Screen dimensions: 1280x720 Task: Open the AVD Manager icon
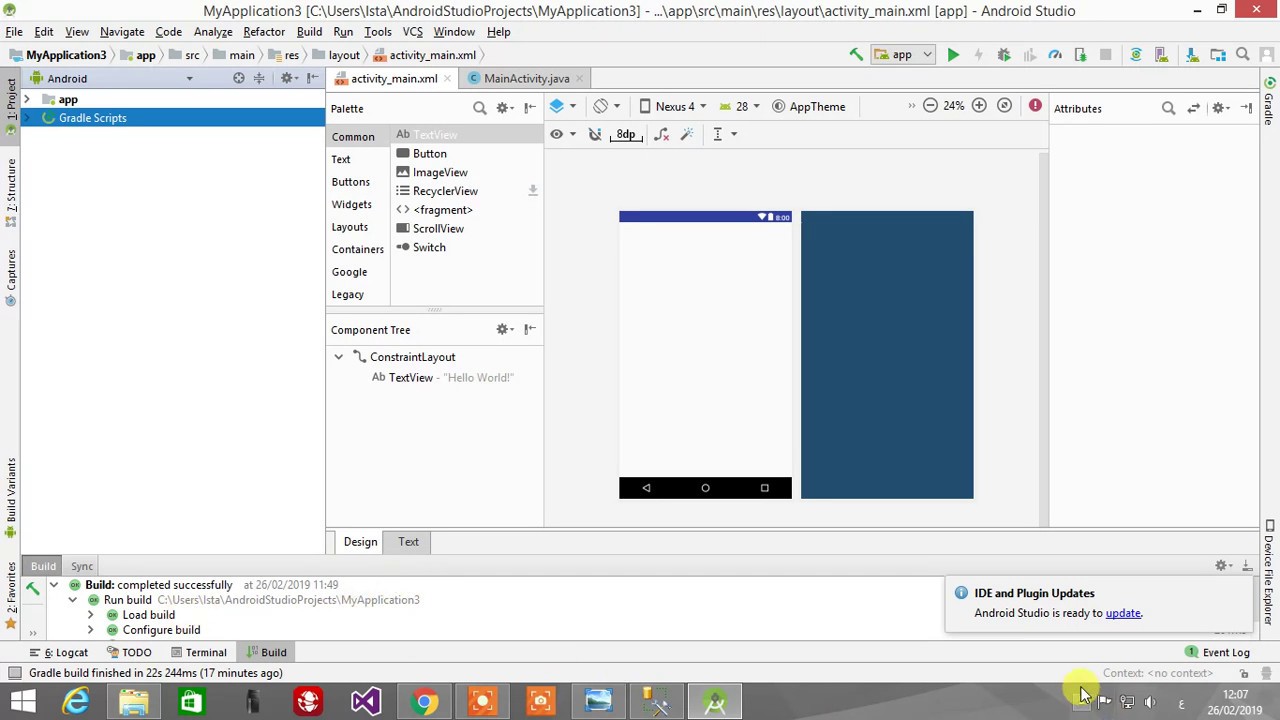(x=1162, y=55)
